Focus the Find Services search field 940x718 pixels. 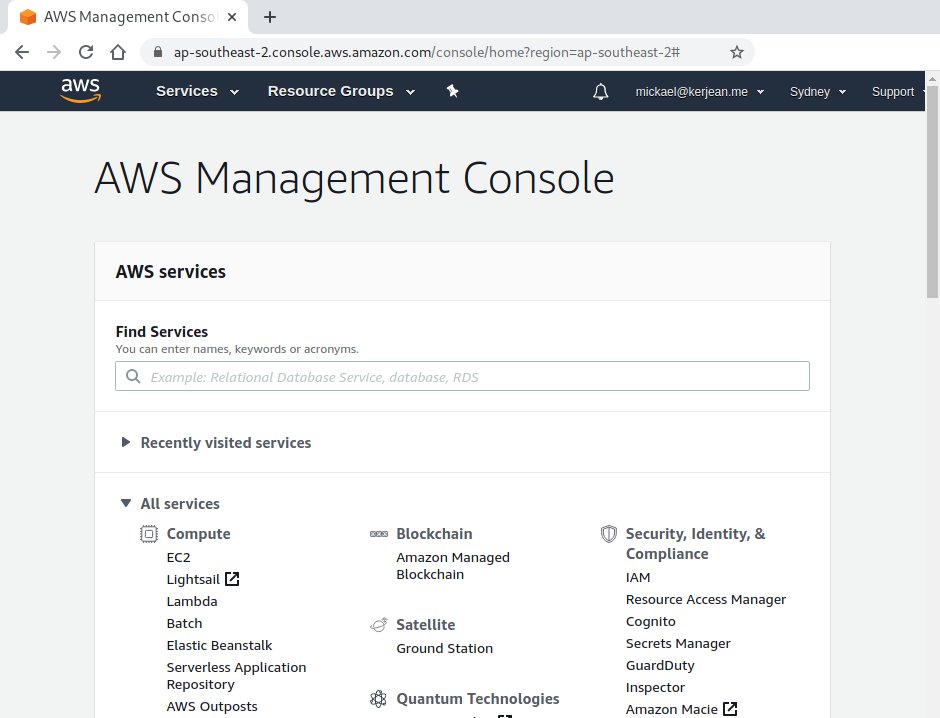click(x=462, y=376)
